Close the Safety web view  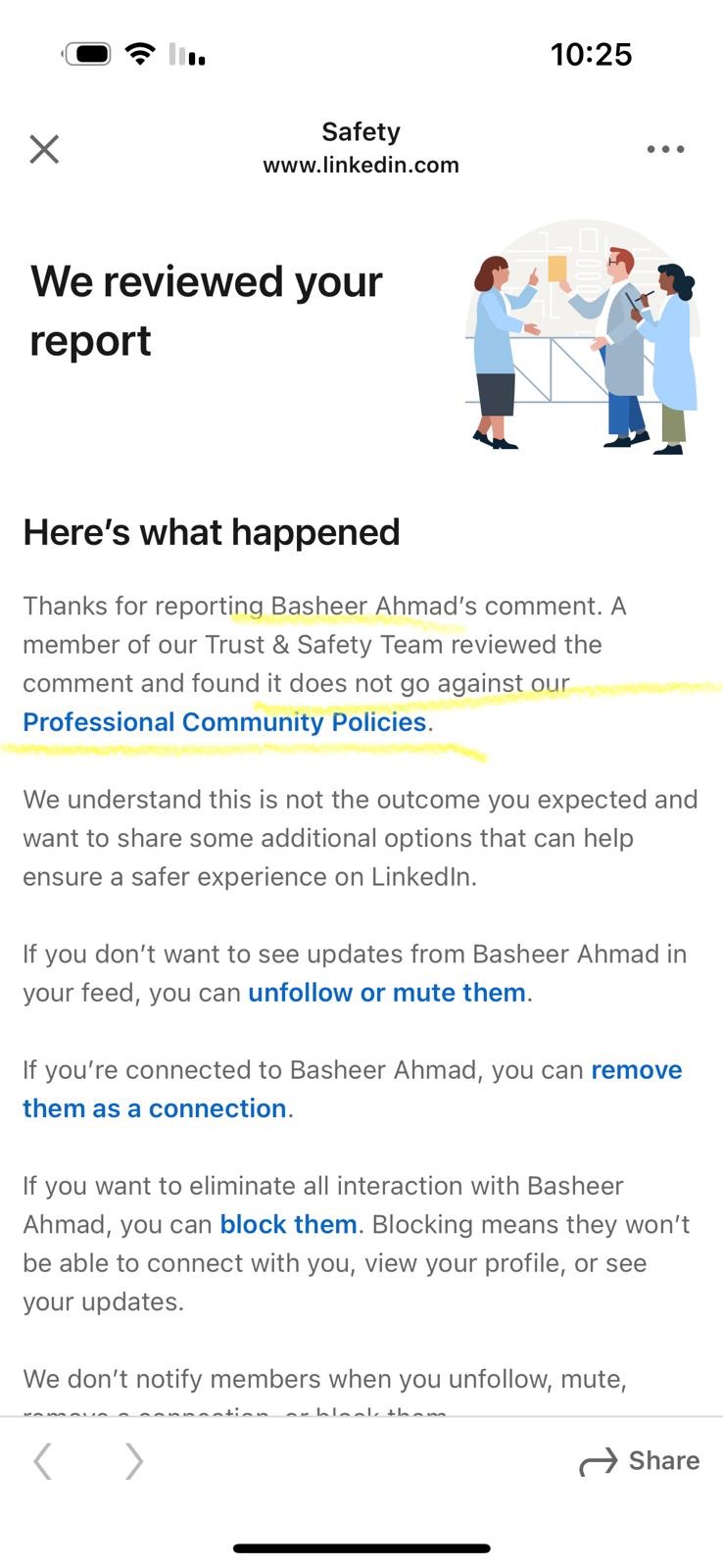(44, 149)
